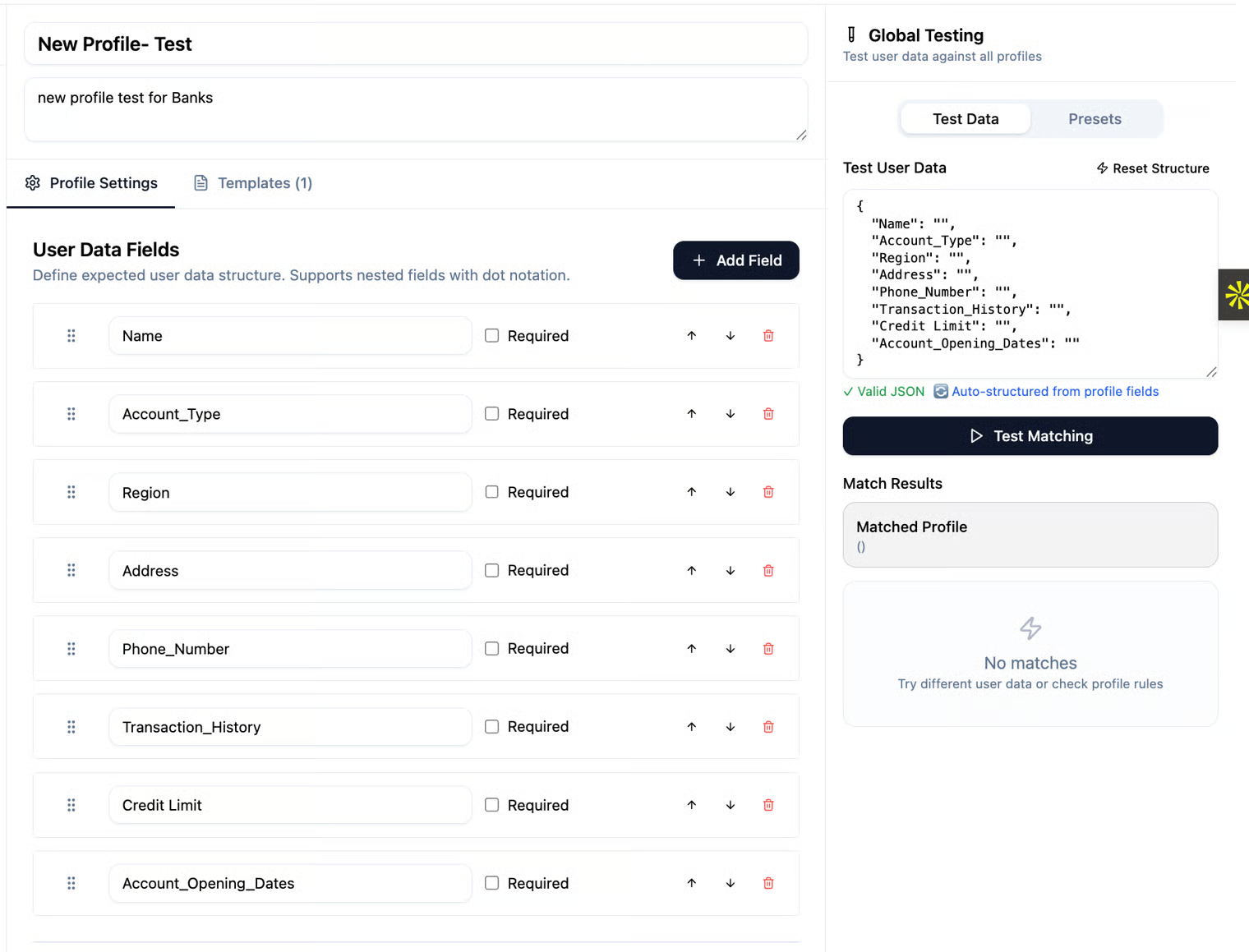Delete the Address field
Image resolution: width=1249 pixels, height=952 pixels.
pyautogui.click(x=768, y=571)
